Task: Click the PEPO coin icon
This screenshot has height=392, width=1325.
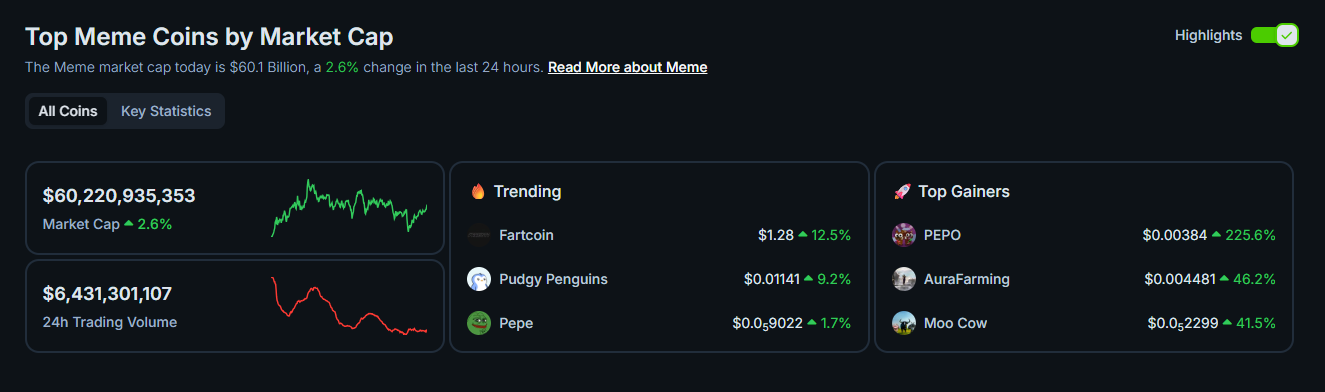Action: (x=904, y=235)
